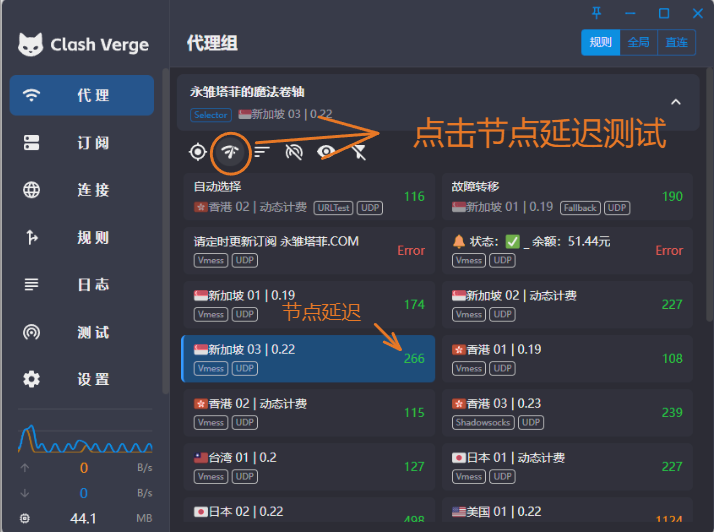Click the delay check URL icon
Screen dimensions: 714x532
point(294,152)
